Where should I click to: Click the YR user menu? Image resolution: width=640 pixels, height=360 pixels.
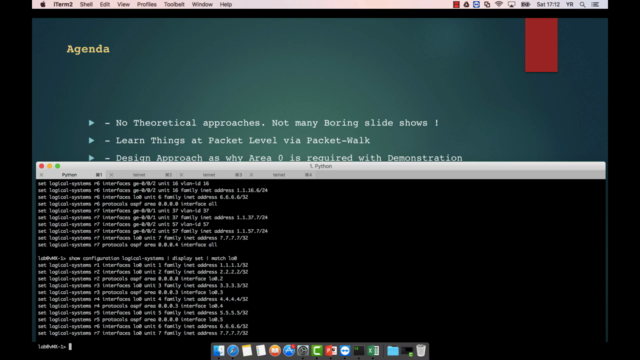click(x=570, y=4)
